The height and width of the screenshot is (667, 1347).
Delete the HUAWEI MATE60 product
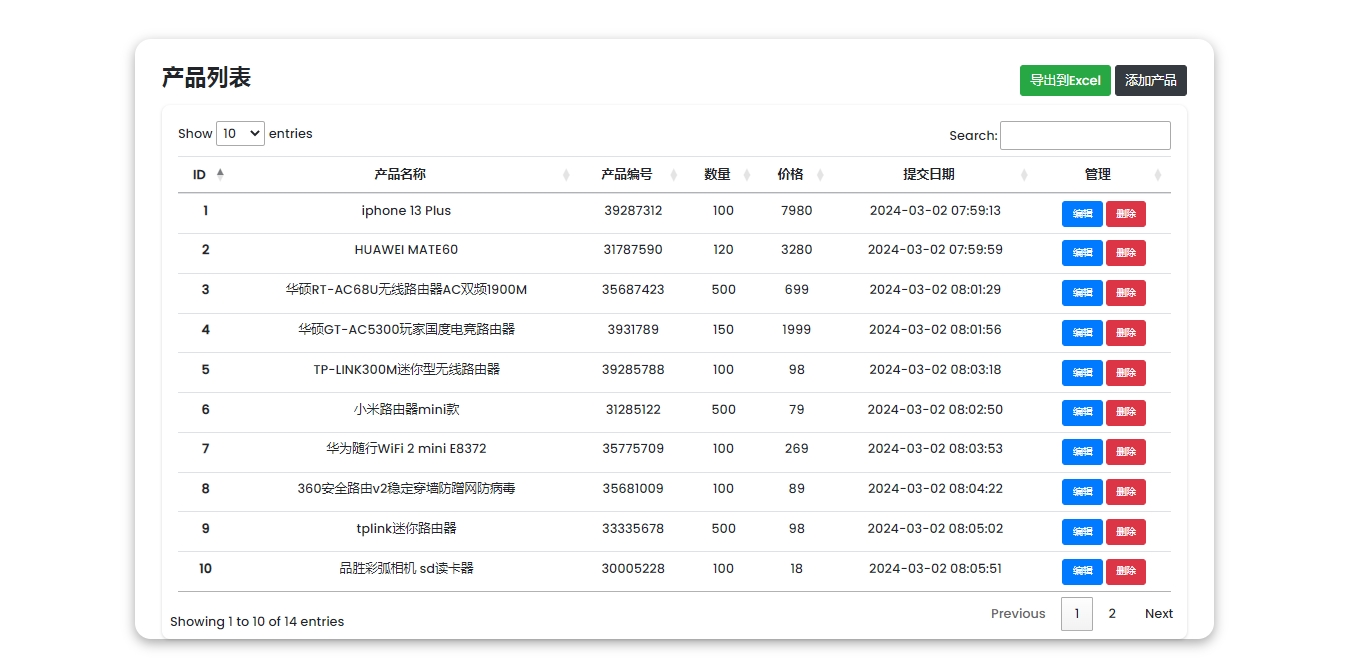[x=1126, y=253]
